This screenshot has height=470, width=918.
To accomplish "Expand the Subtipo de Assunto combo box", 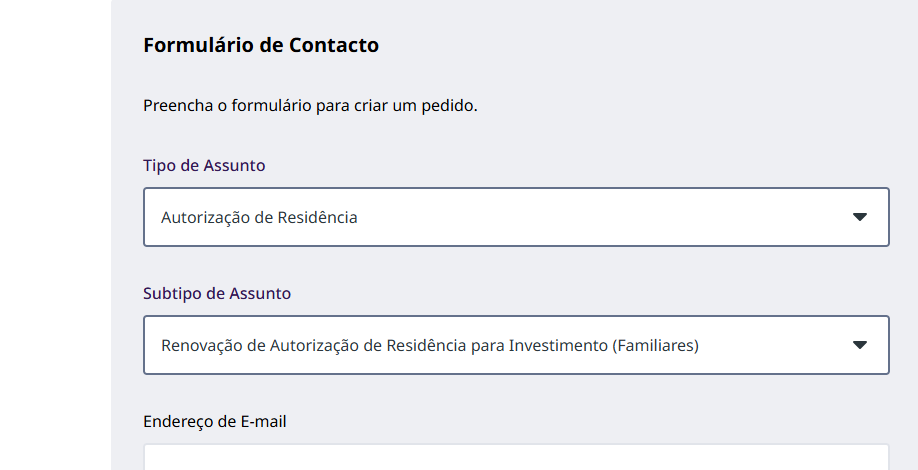I will point(516,345).
